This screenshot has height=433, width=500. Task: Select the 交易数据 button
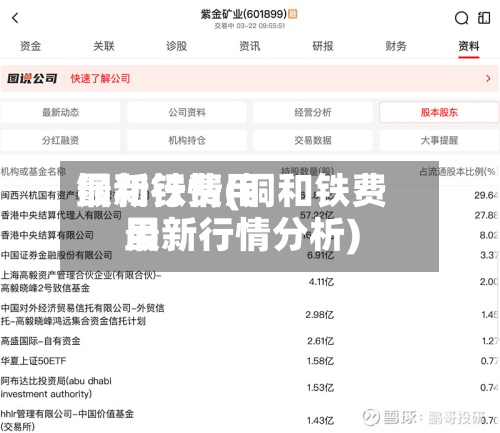(313, 140)
